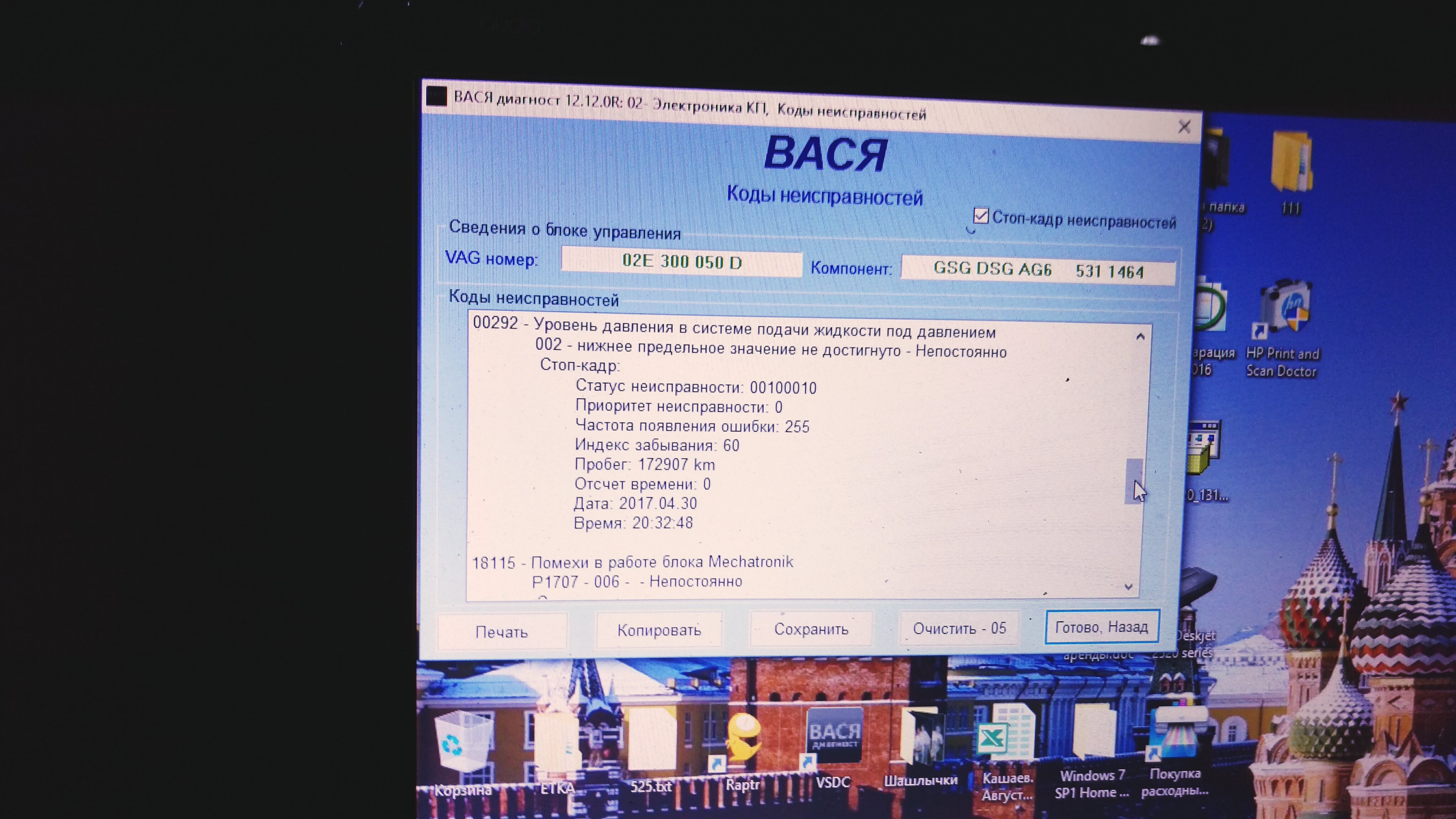Image resolution: width=1456 pixels, height=819 pixels.
Task: Click the fault list scroll-up arrow
Action: coord(1140,337)
